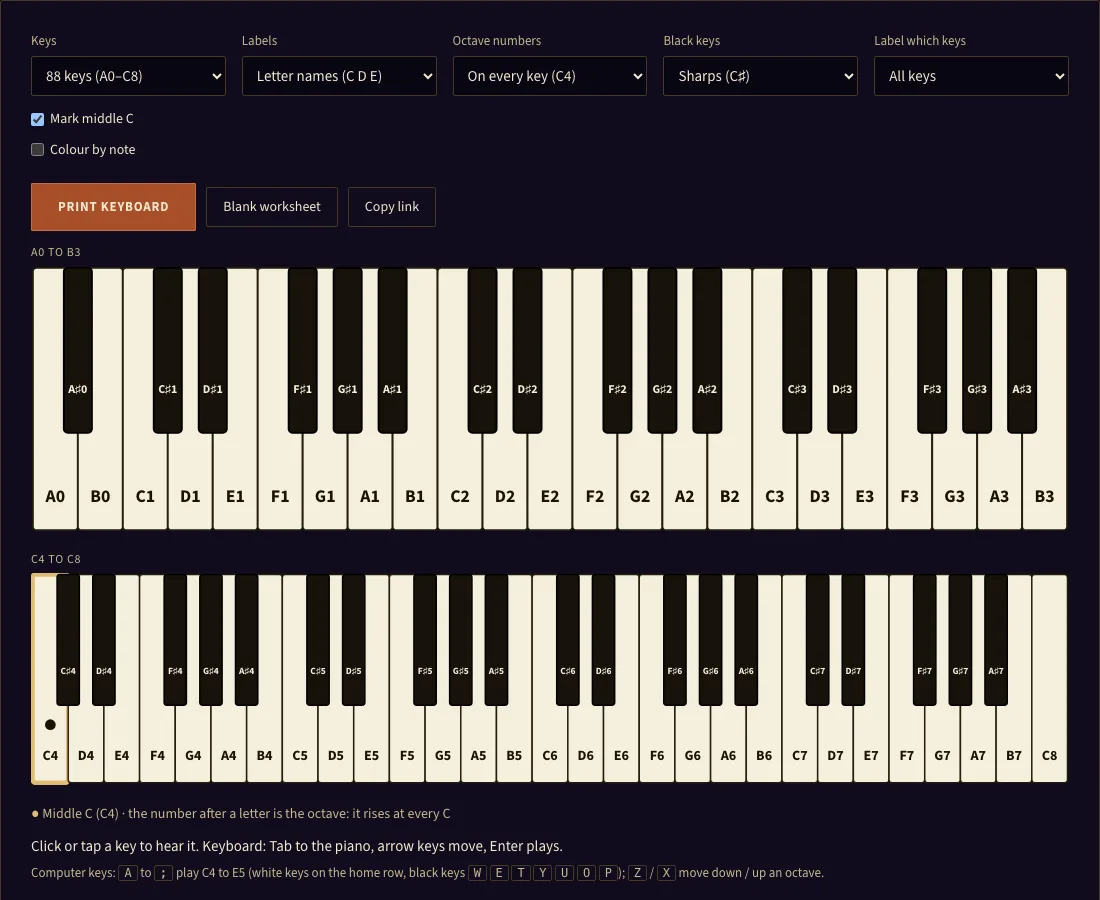Image resolution: width=1100 pixels, height=900 pixels.
Task: Uncheck the Mark middle C checkbox
Action: tap(38, 119)
